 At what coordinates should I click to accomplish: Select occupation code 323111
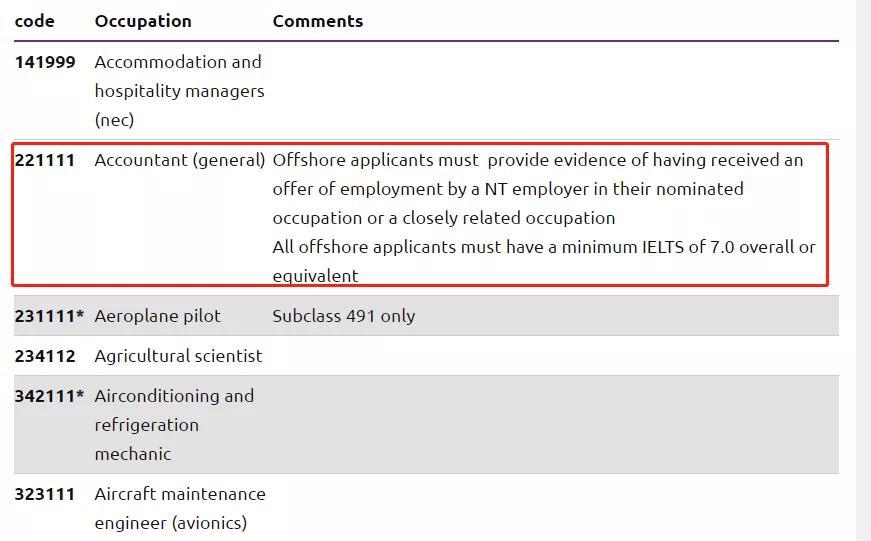coord(45,494)
